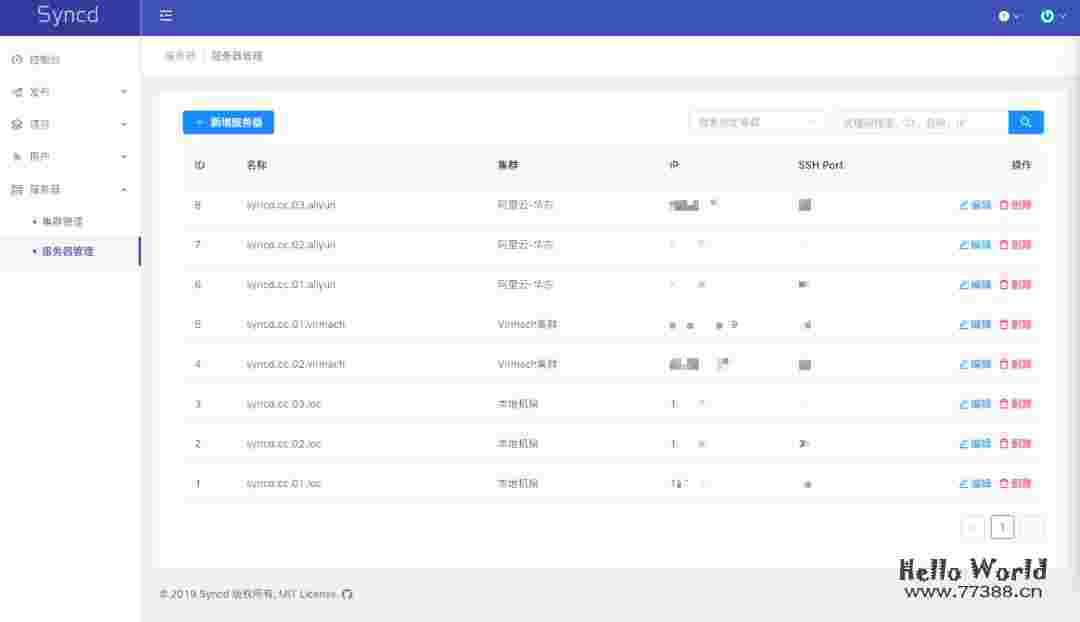This screenshot has height=622, width=1080.
Task: Open the help icon in the top-right header
Action: [x=1003, y=16]
